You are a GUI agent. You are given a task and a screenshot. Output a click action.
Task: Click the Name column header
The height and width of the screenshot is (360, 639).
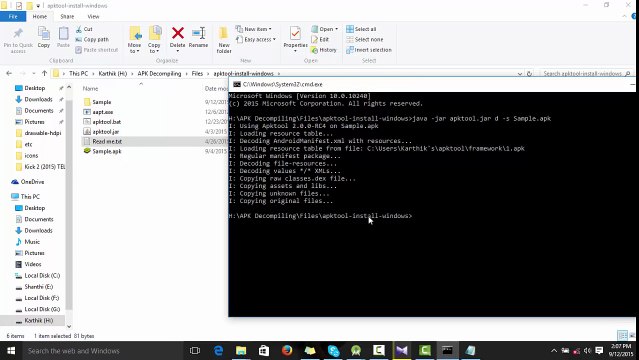(90, 88)
